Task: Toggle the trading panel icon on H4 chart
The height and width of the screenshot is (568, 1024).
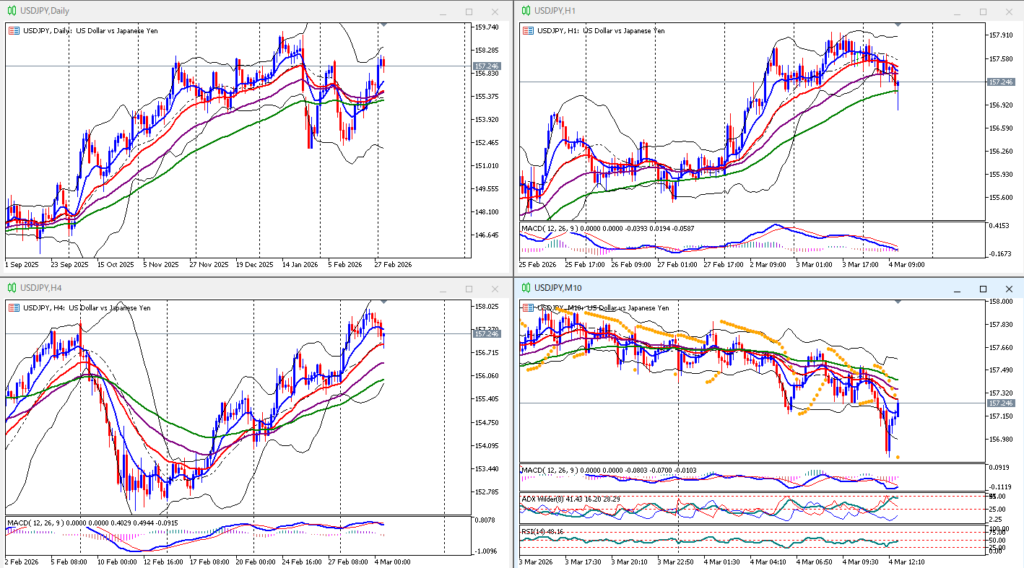Action: (x=13, y=309)
